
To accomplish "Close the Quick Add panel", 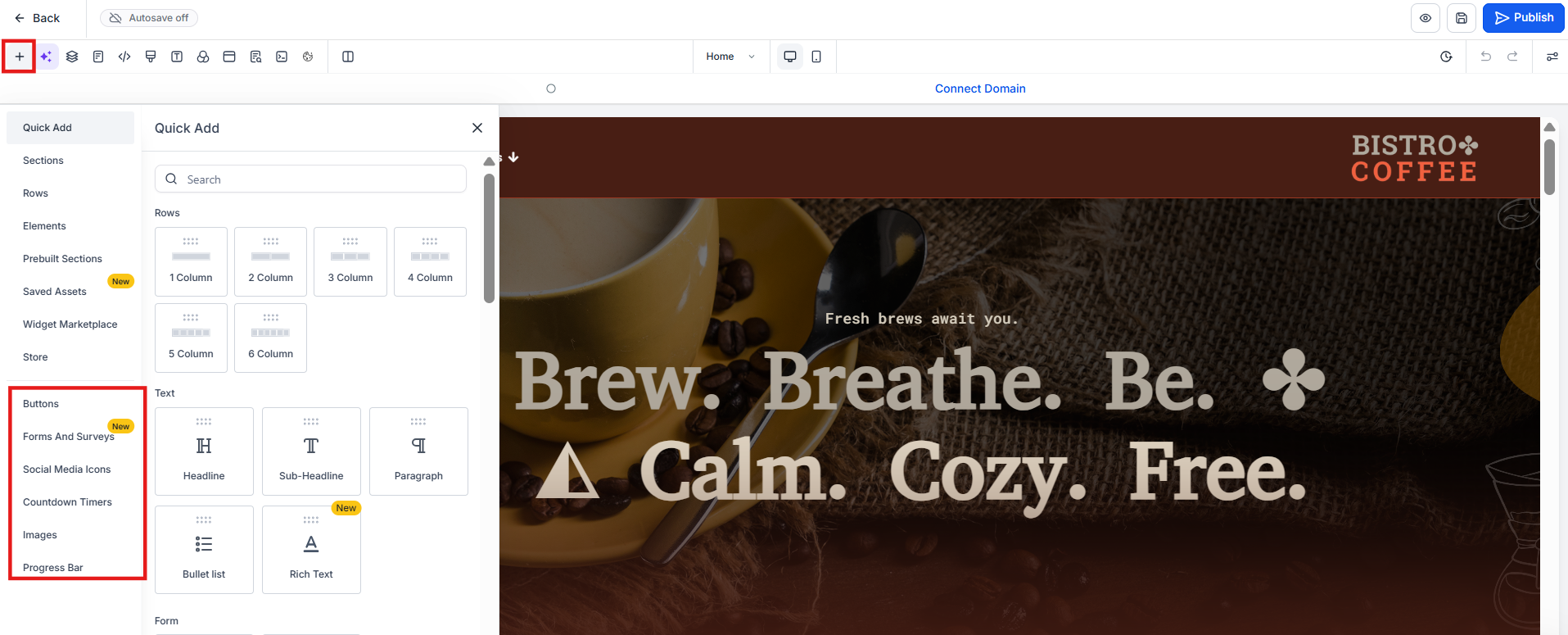I will pos(477,128).
